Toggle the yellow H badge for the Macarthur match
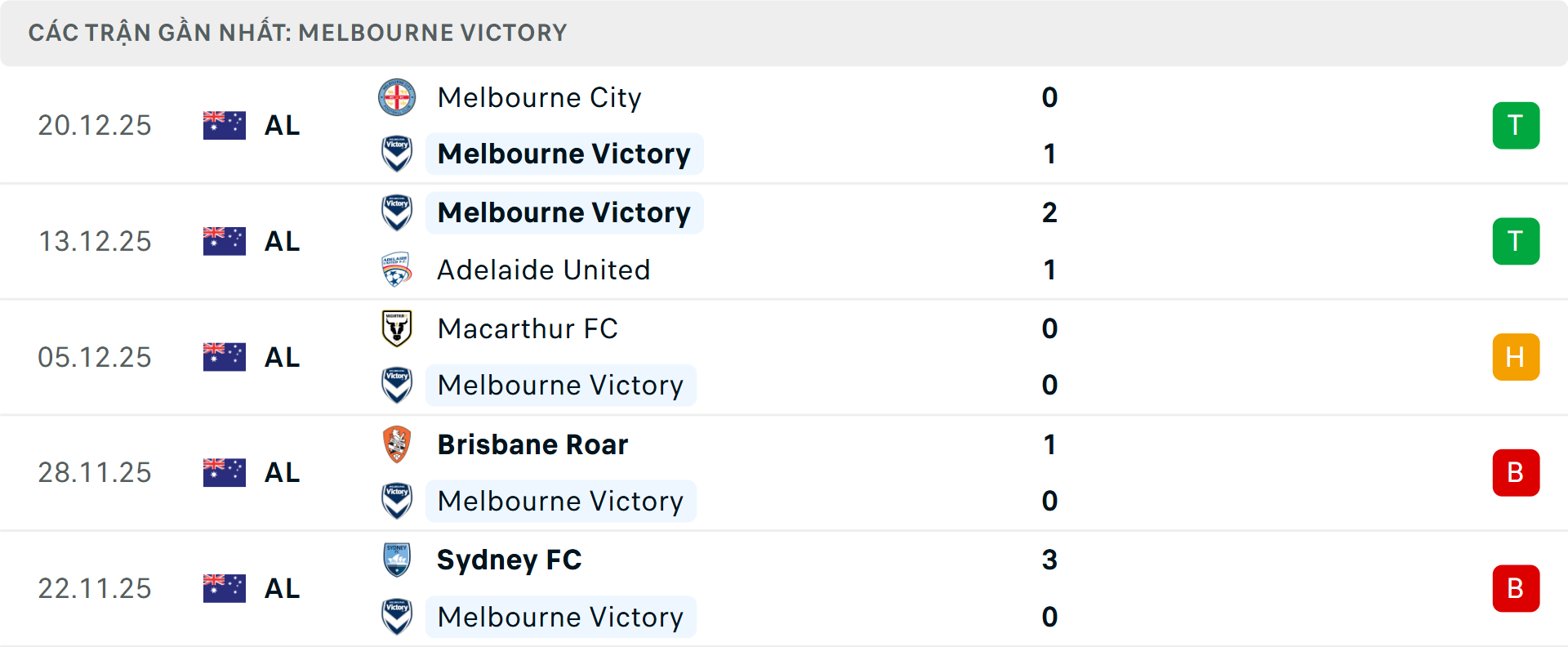Image resolution: width=1568 pixels, height=647 pixels. [x=1516, y=356]
